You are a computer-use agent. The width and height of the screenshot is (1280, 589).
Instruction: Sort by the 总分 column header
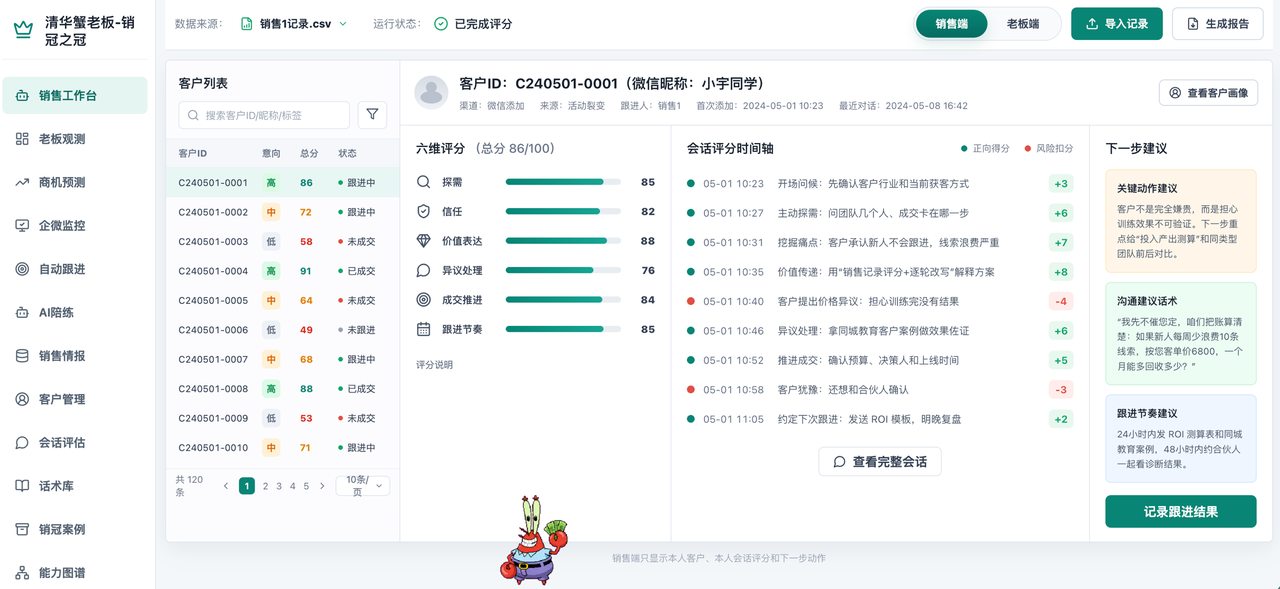coord(309,154)
